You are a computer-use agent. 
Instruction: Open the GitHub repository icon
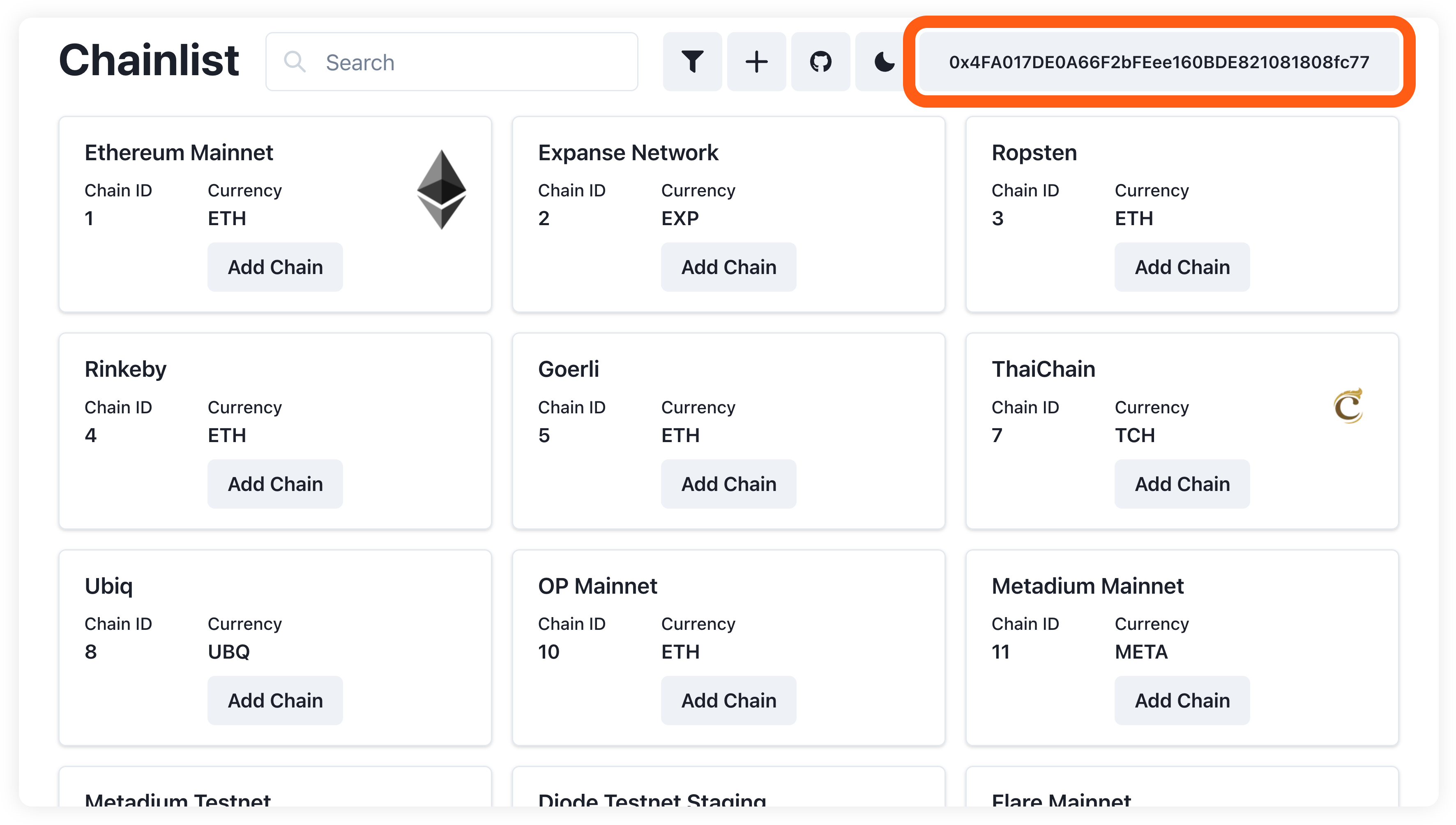coord(820,62)
